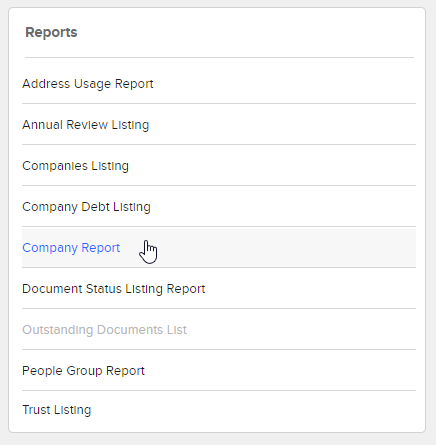436x445 pixels.
Task: Click the word 'Report' in blue Company Report
Action: (x=101, y=248)
